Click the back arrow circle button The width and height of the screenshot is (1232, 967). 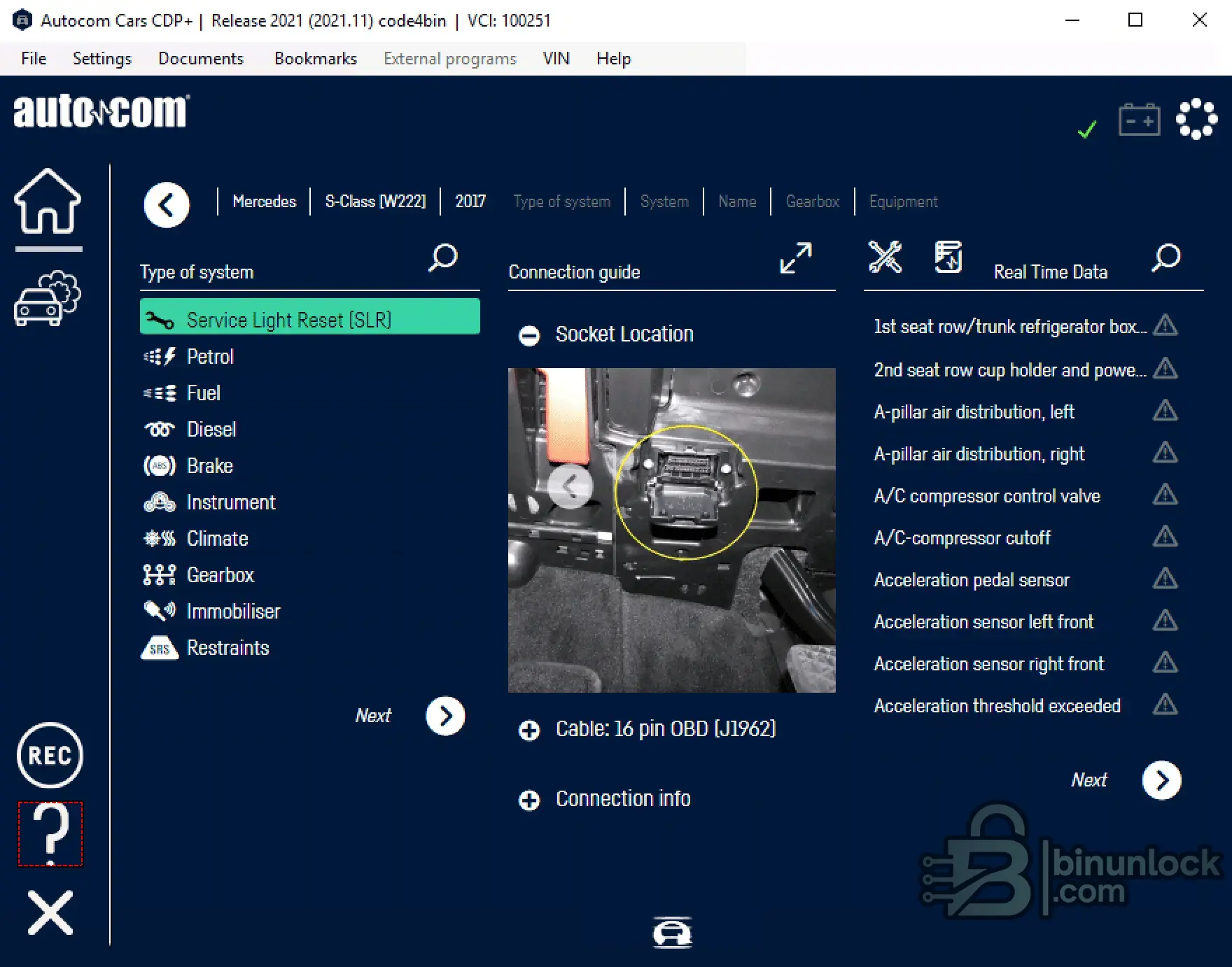(167, 205)
